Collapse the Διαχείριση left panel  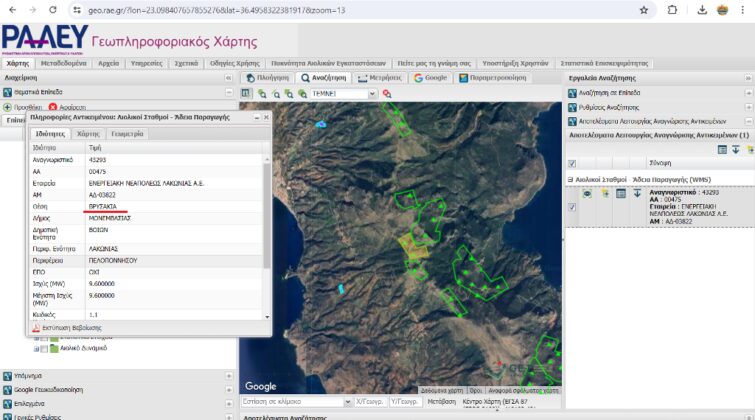pyautogui.click(x=228, y=78)
